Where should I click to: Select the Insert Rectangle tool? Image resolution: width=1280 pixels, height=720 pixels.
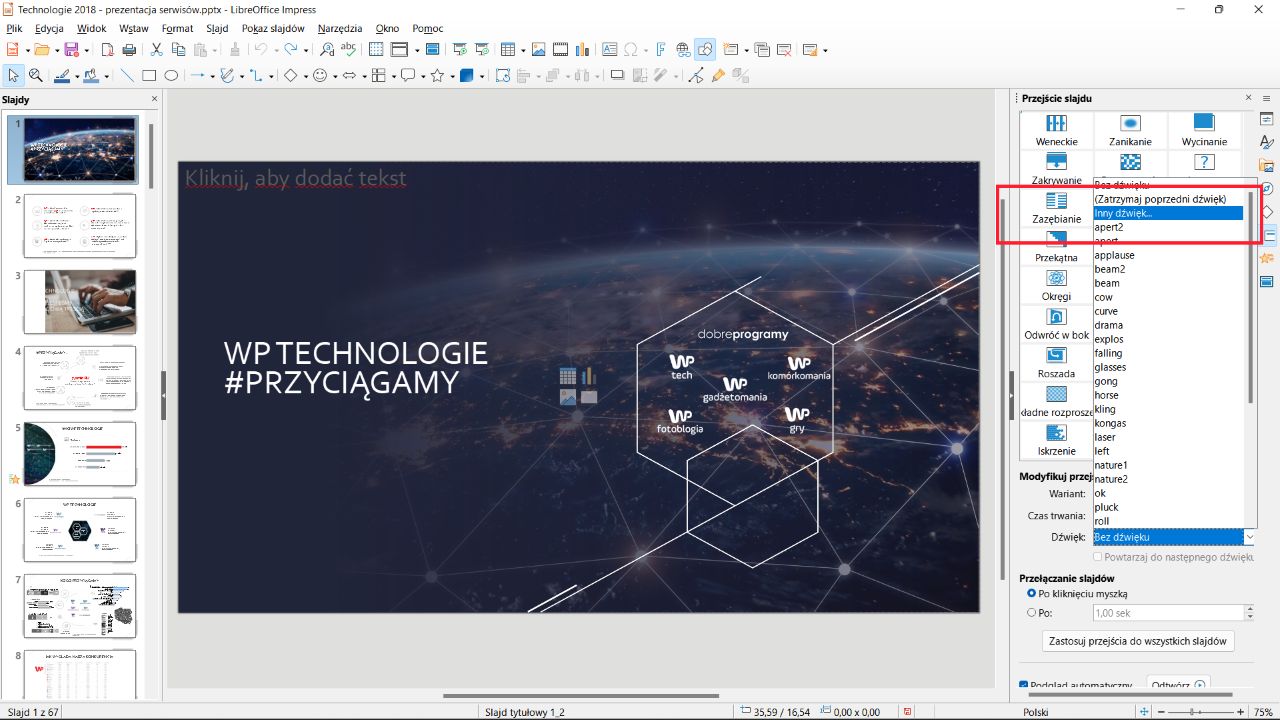click(x=147, y=75)
